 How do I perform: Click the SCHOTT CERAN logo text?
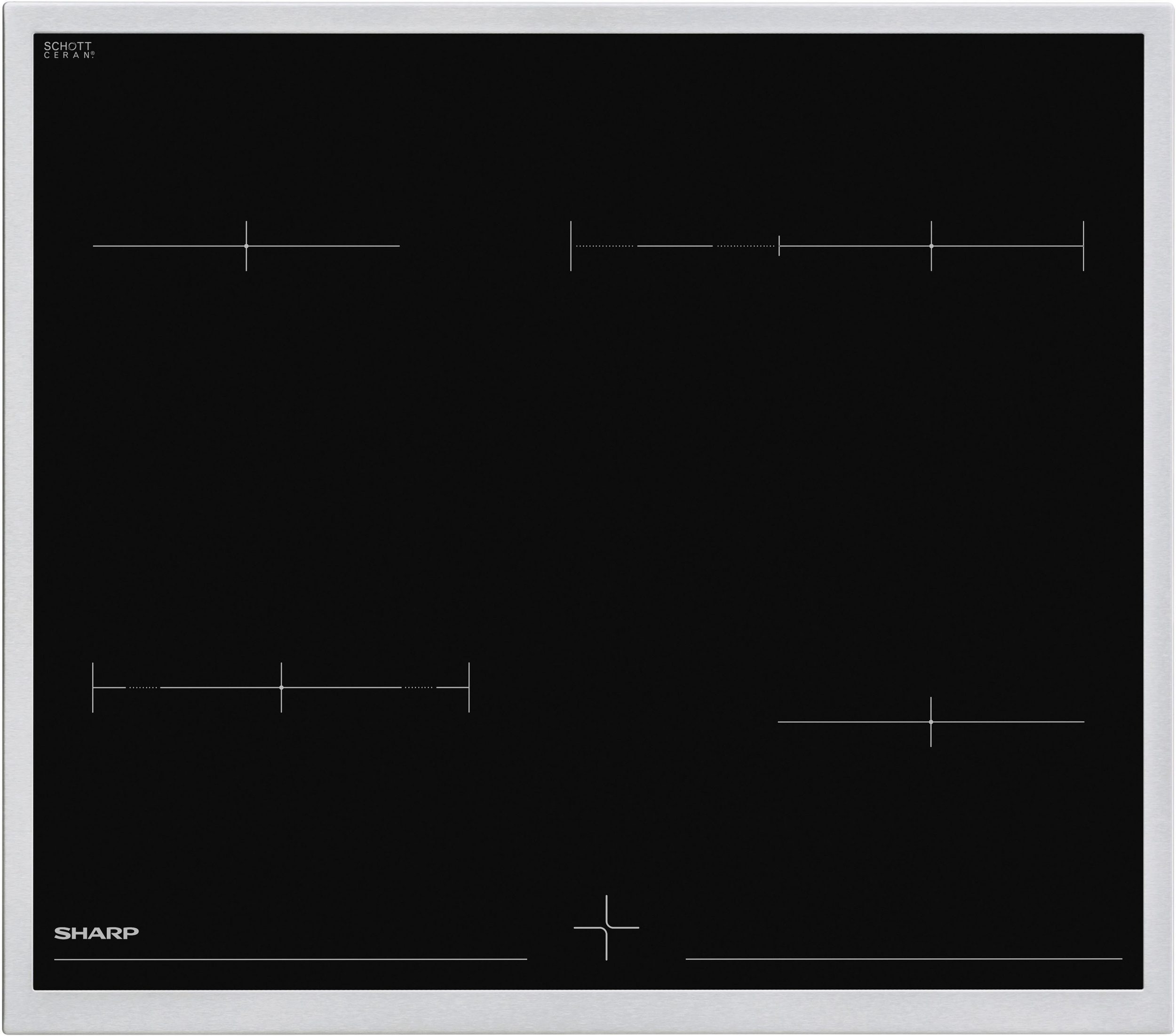click(69, 50)
